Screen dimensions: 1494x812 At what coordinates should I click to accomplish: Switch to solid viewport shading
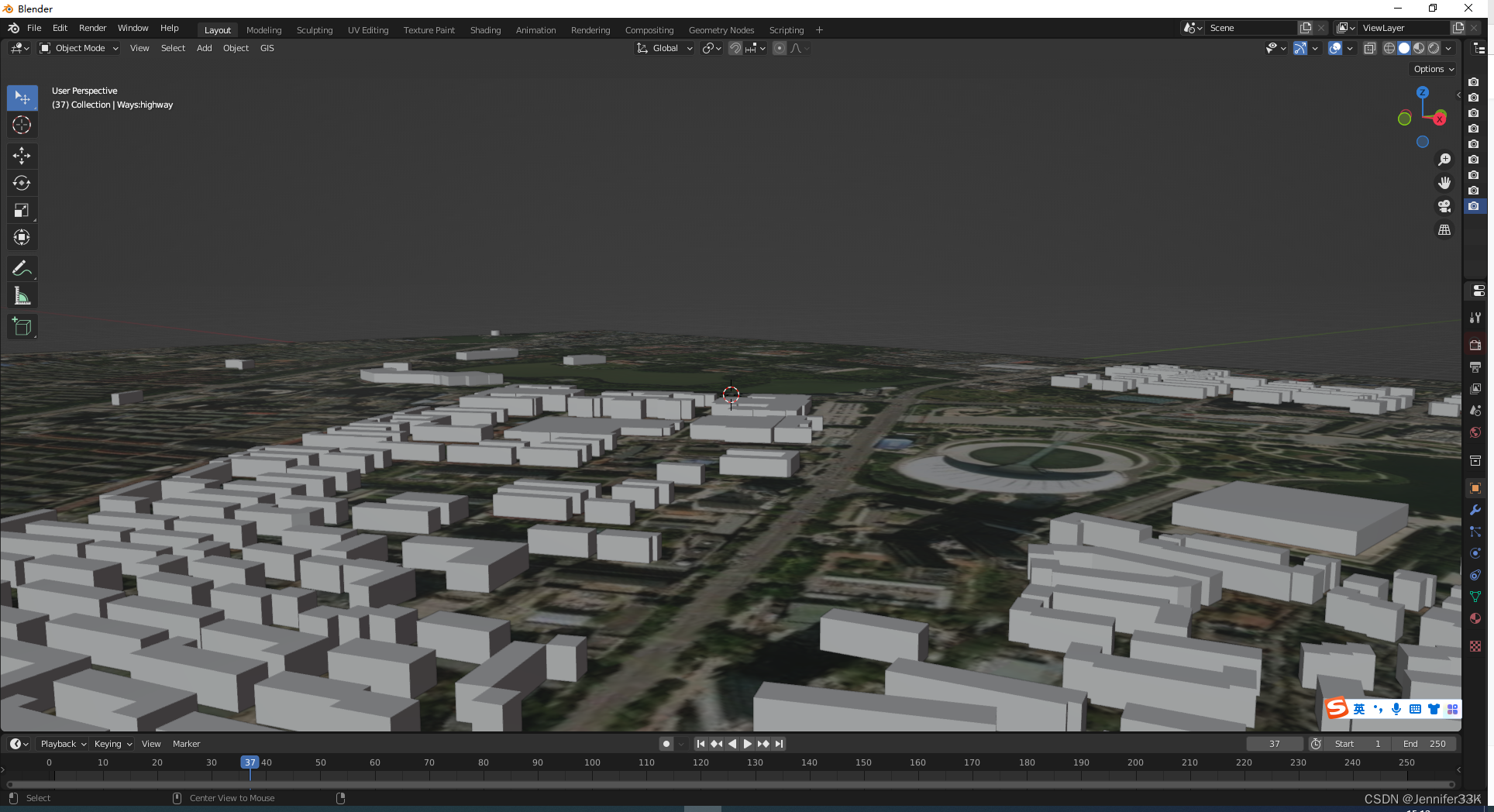(1404, 48)
